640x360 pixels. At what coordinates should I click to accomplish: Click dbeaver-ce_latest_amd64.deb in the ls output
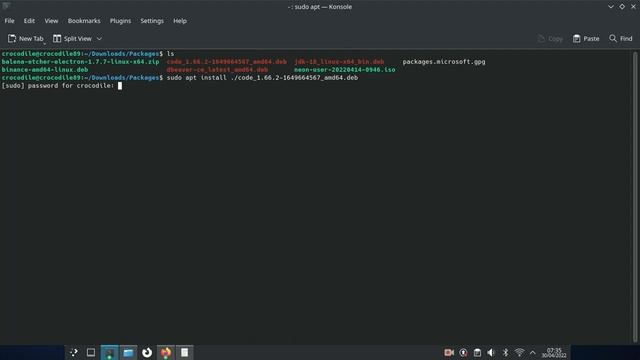click(x=217, y=70)
